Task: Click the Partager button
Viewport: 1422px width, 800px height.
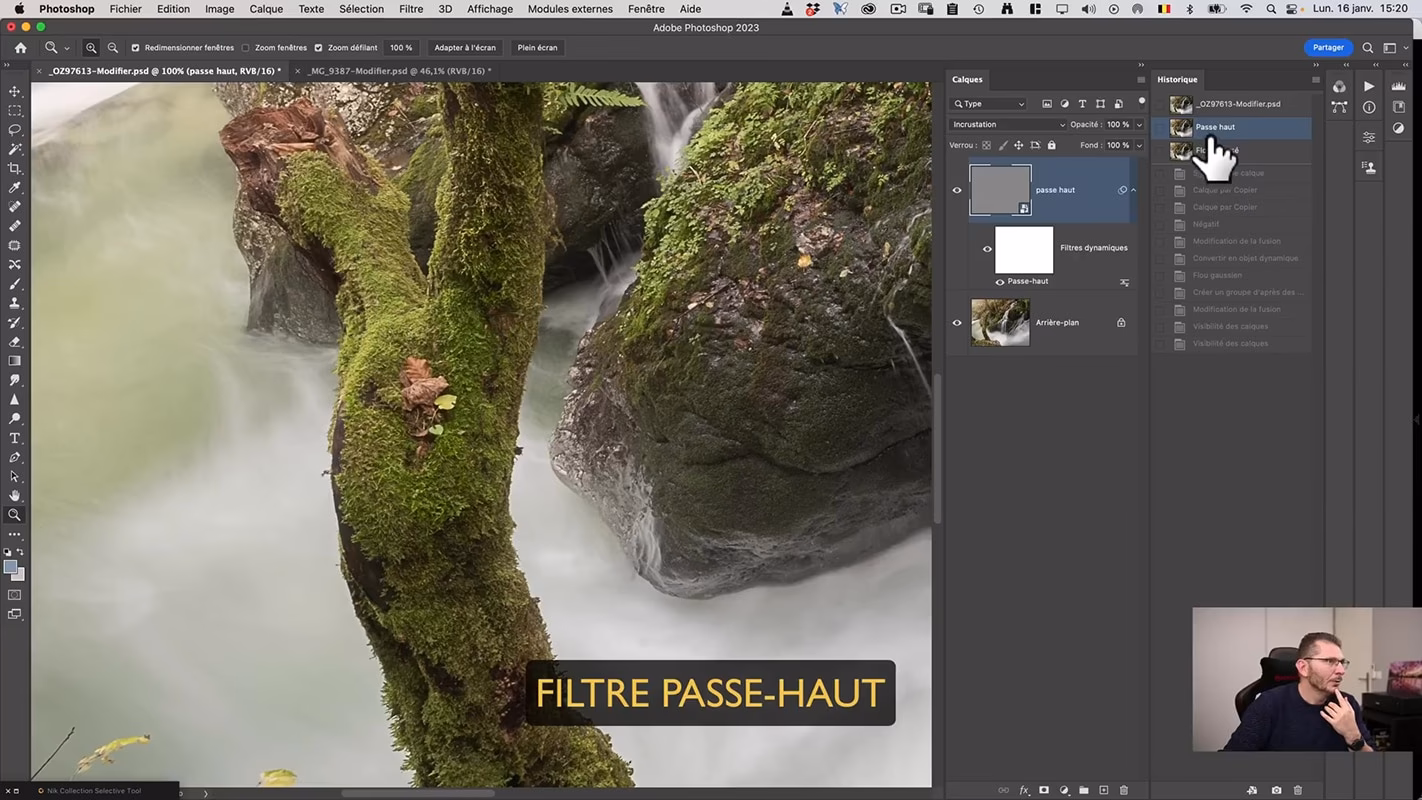Action: point(1328,47)
